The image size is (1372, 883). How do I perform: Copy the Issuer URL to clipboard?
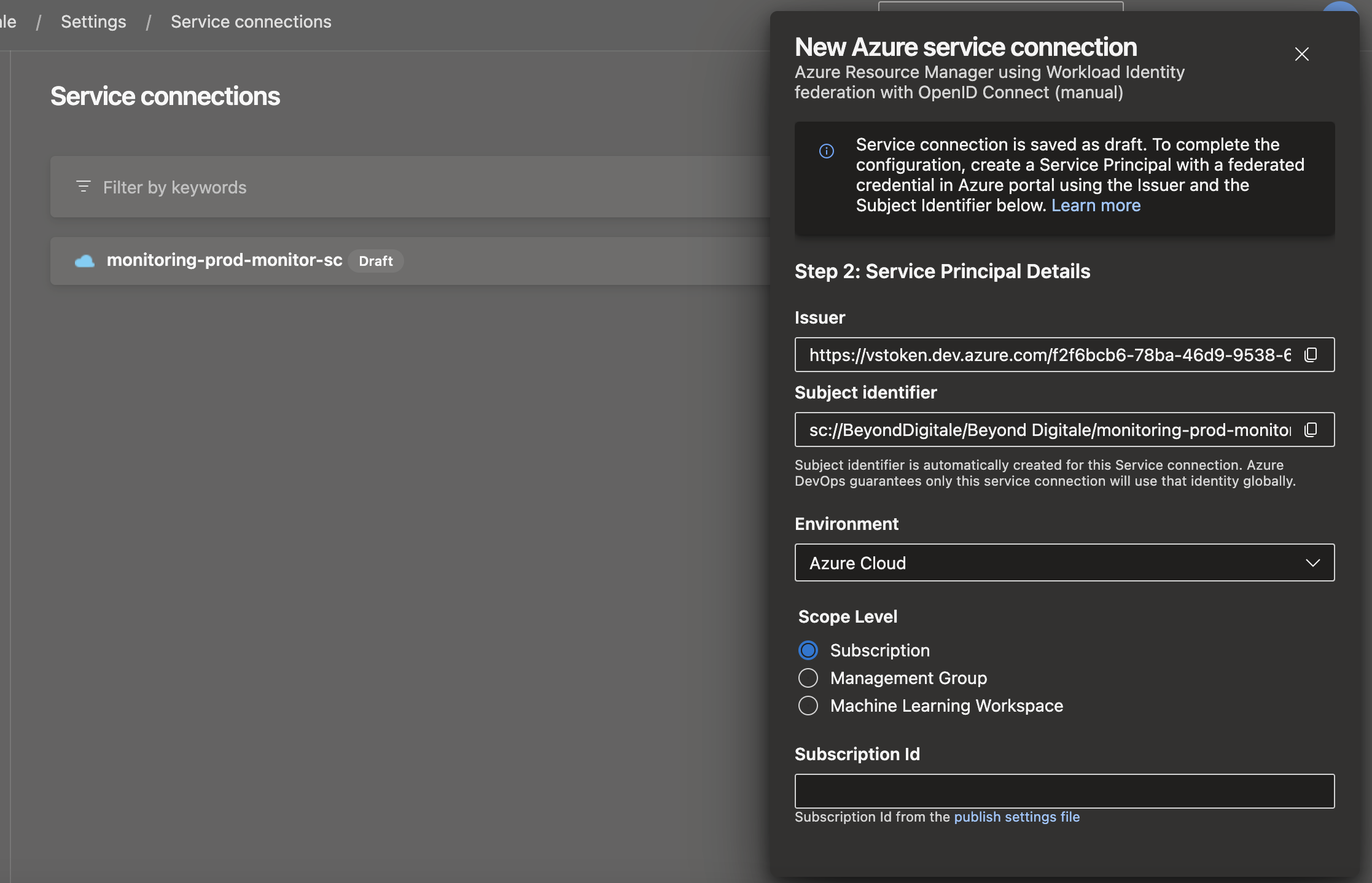[1311, 354]
